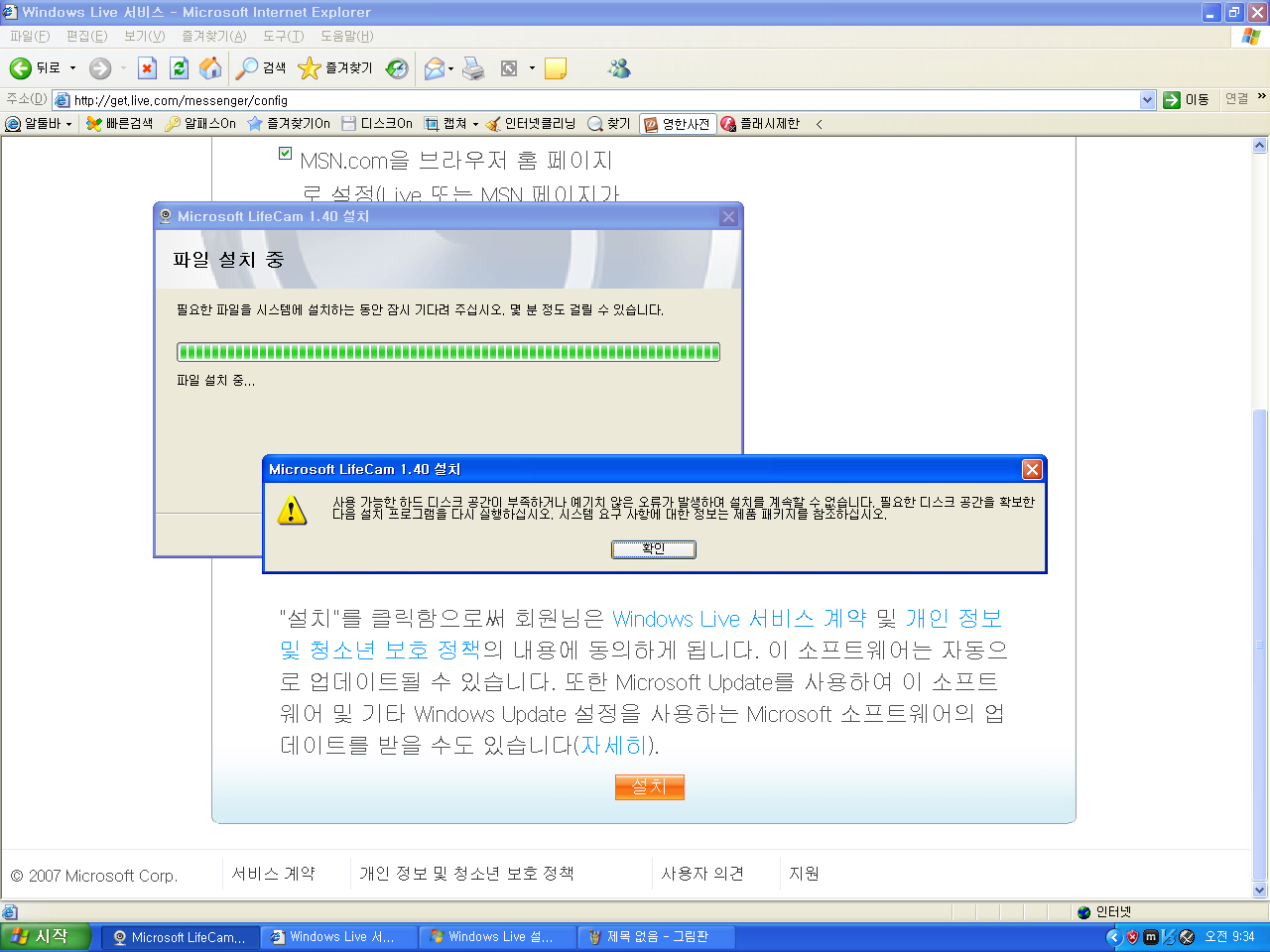Open the footer 지원 support link
The height and width of the screenshot is (952, 1270).
(x=804, y=874)
